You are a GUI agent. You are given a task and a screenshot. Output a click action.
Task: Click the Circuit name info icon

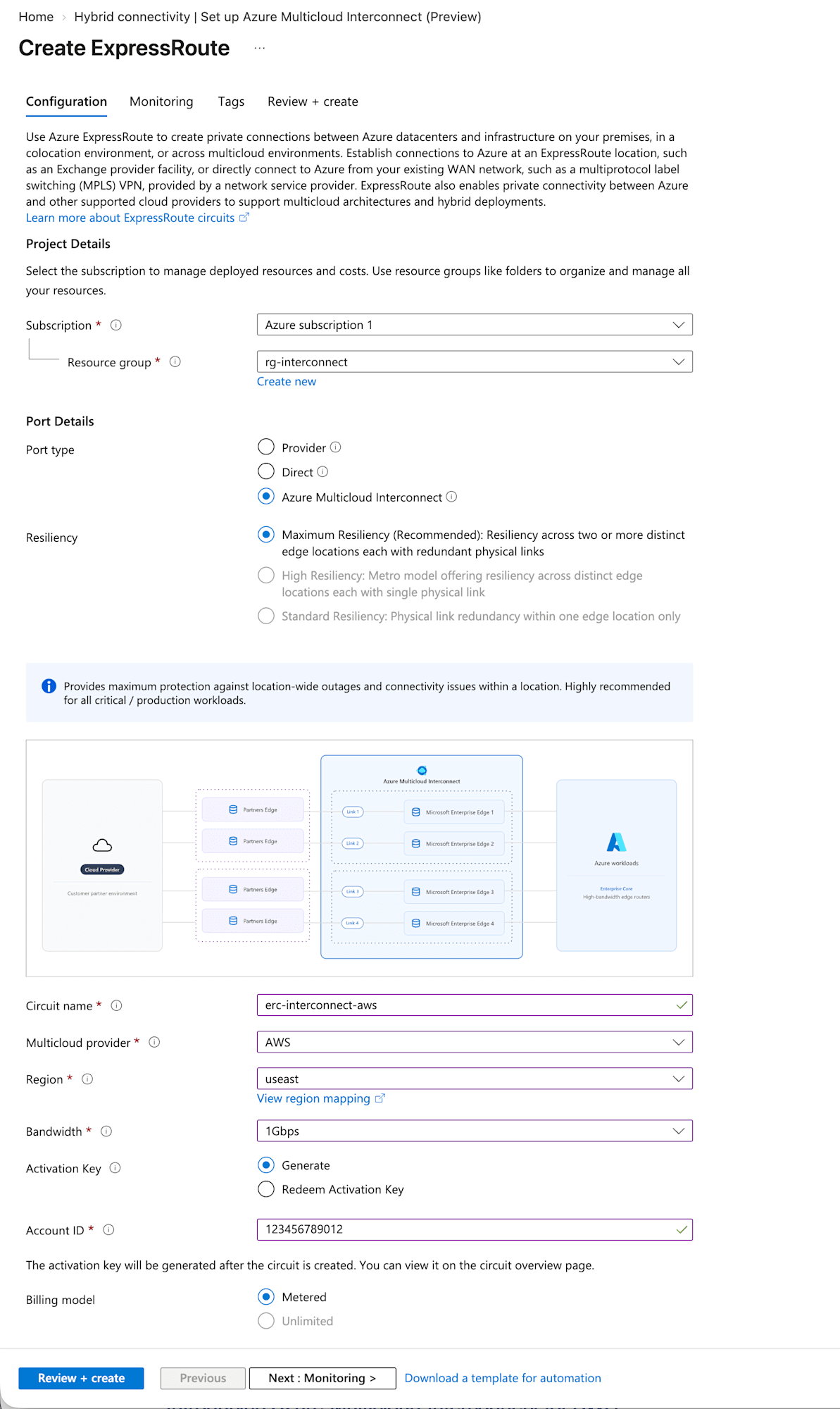tap(117, 1005)
